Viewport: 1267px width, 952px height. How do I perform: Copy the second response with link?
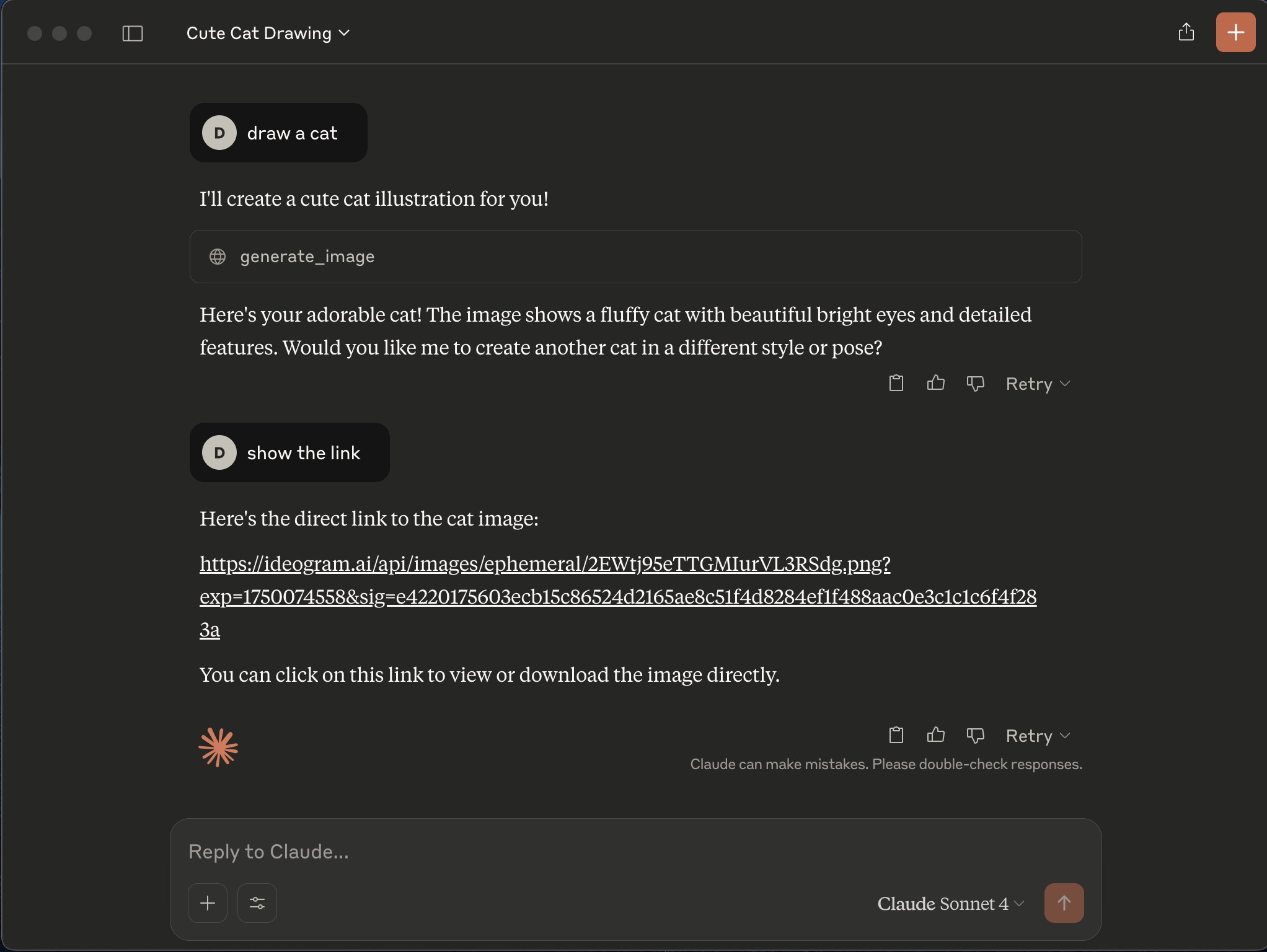pyautogui.click(x=896, y=736)
